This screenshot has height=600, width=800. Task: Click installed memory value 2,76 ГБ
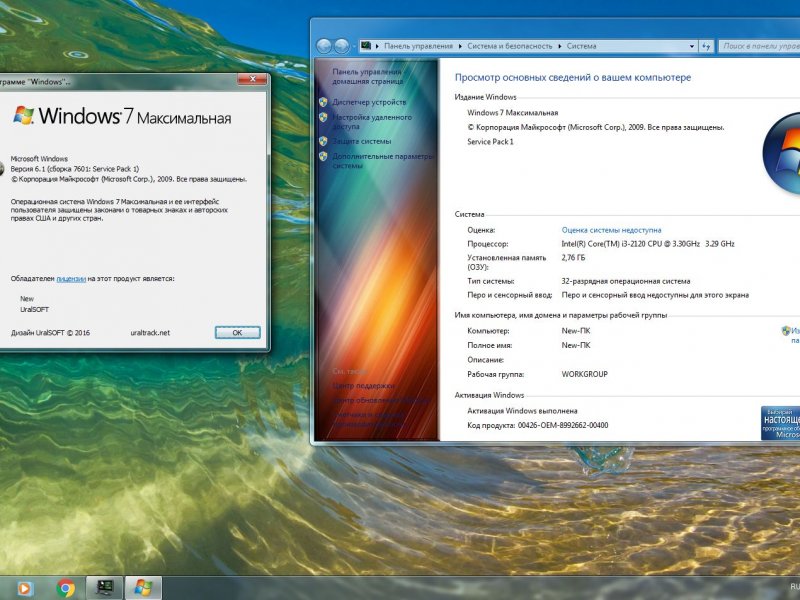pyautogui.click(x=573, y=258)
